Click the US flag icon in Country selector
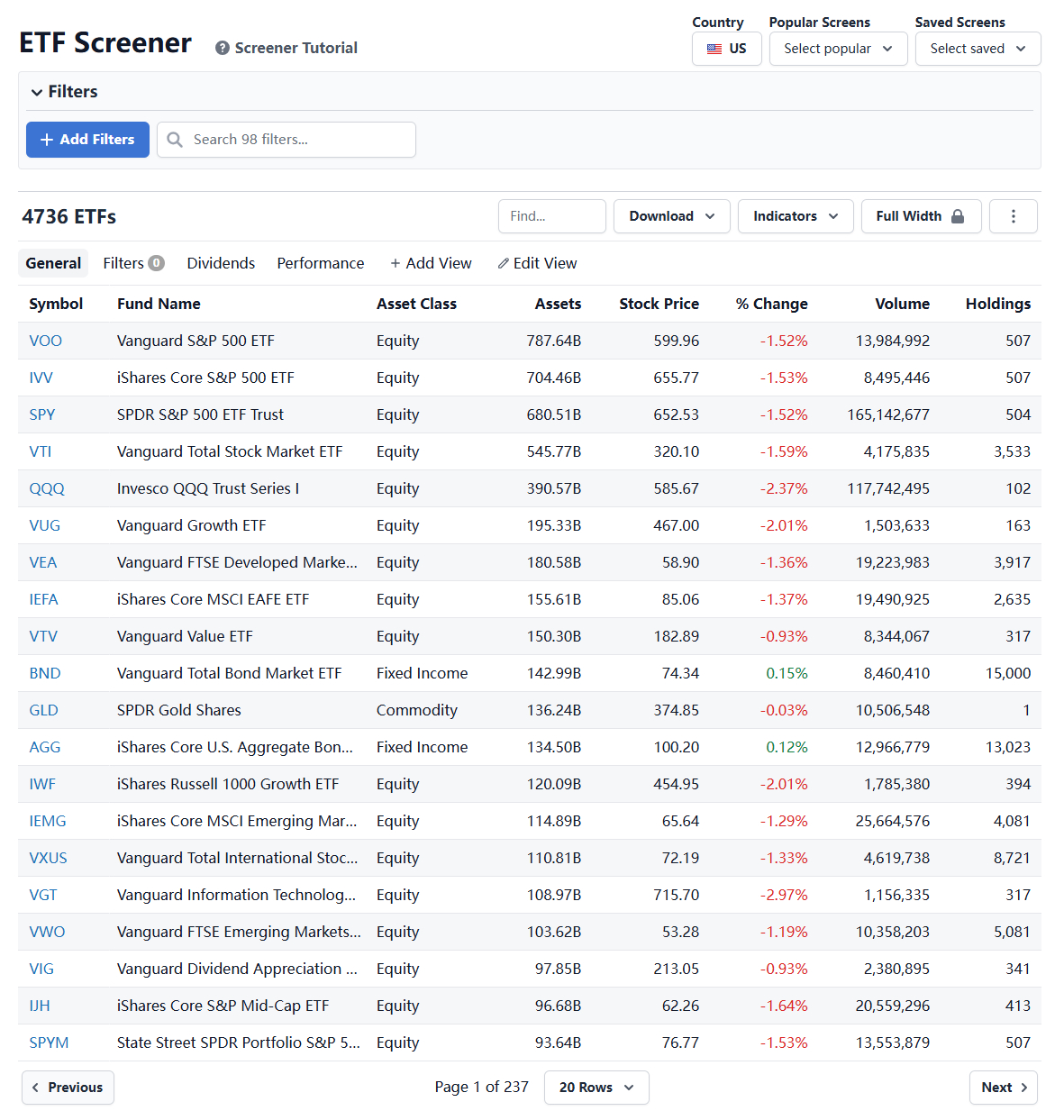The height and width of the screenshot is (1120, 1064). click(714, 49)
